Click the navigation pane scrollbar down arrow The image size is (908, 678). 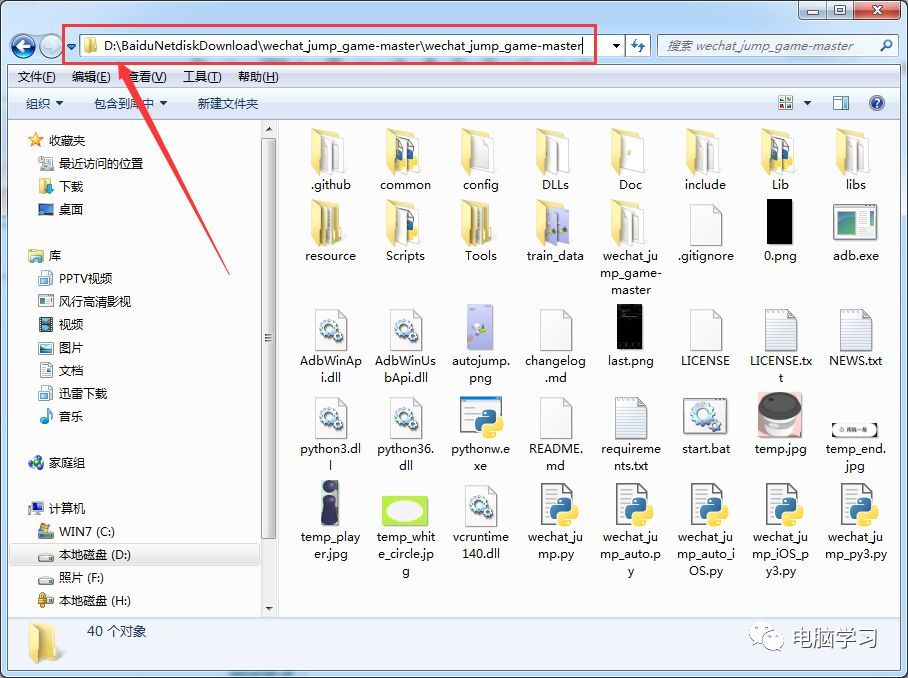point(269,609)
